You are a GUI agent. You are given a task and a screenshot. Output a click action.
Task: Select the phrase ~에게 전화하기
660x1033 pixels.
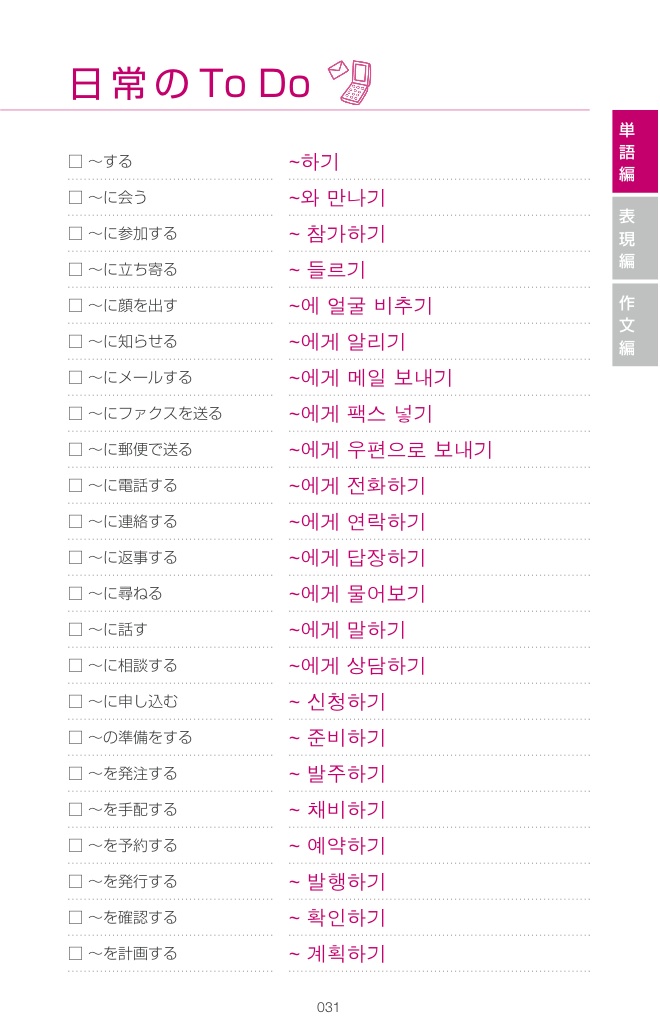click(x=357, y=485)
